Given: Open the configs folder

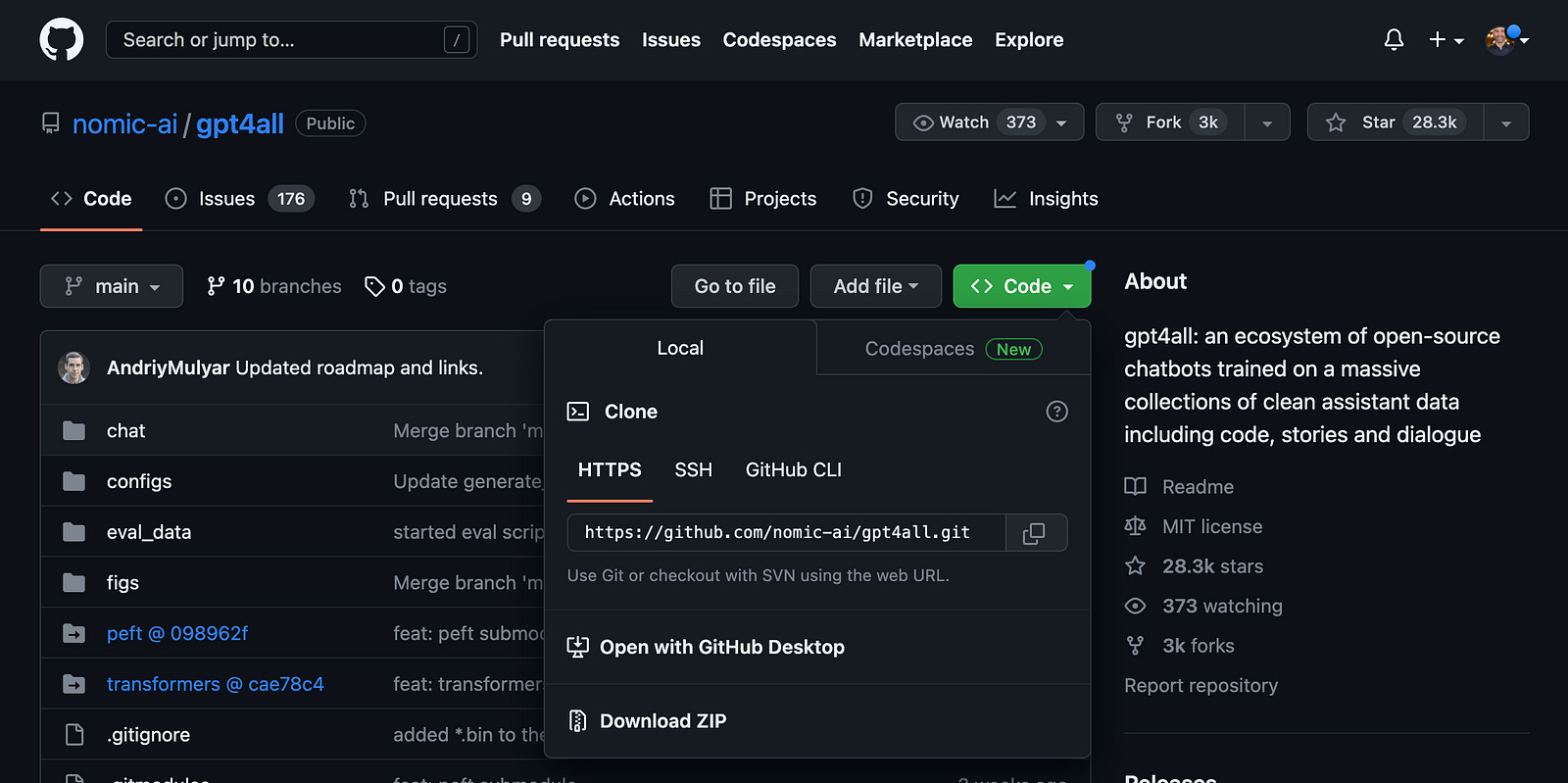Looking at the screenshot, I should click(139, 482).
